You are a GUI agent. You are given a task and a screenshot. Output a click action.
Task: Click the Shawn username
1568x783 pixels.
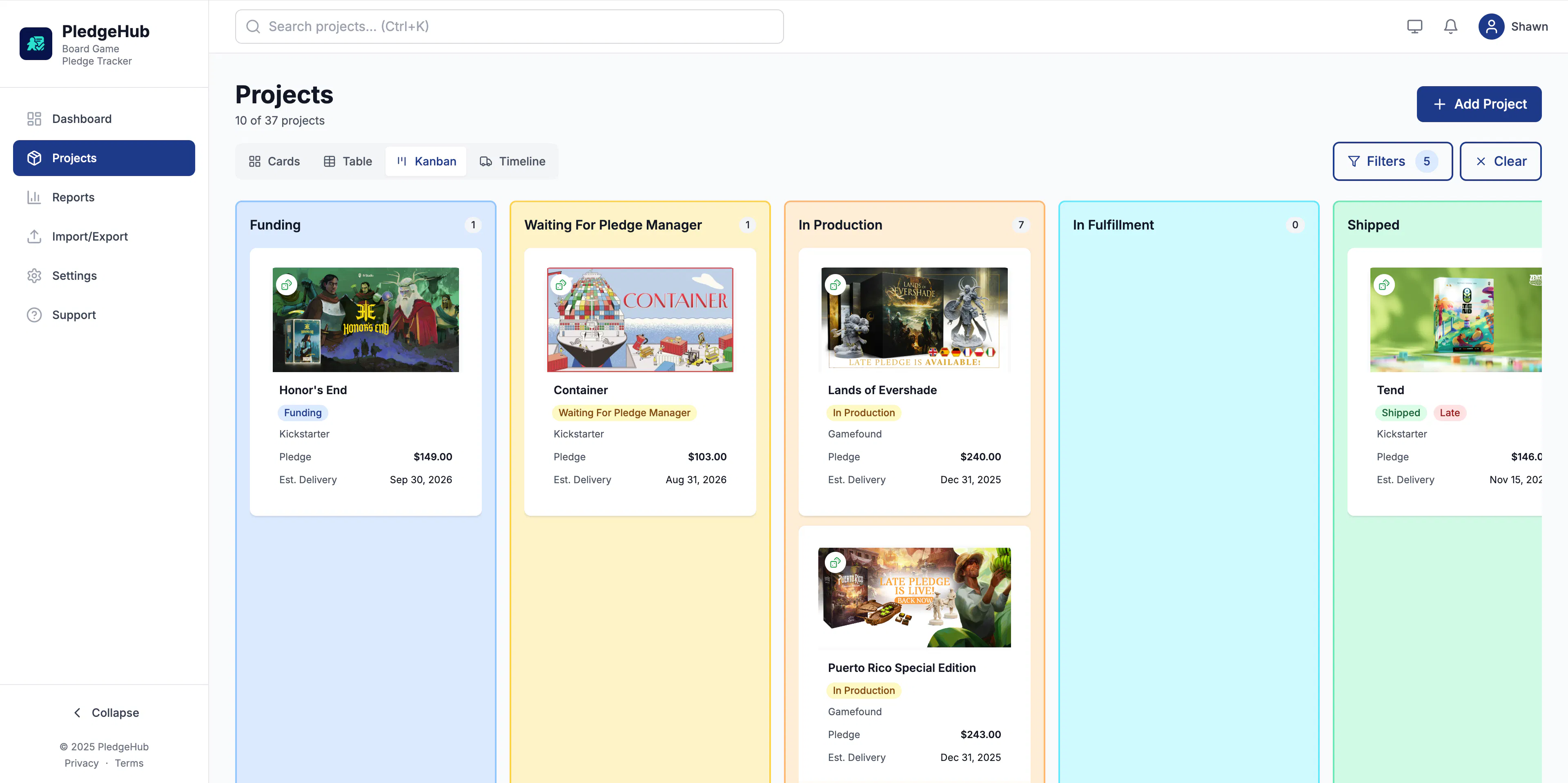coord(1529,26)
